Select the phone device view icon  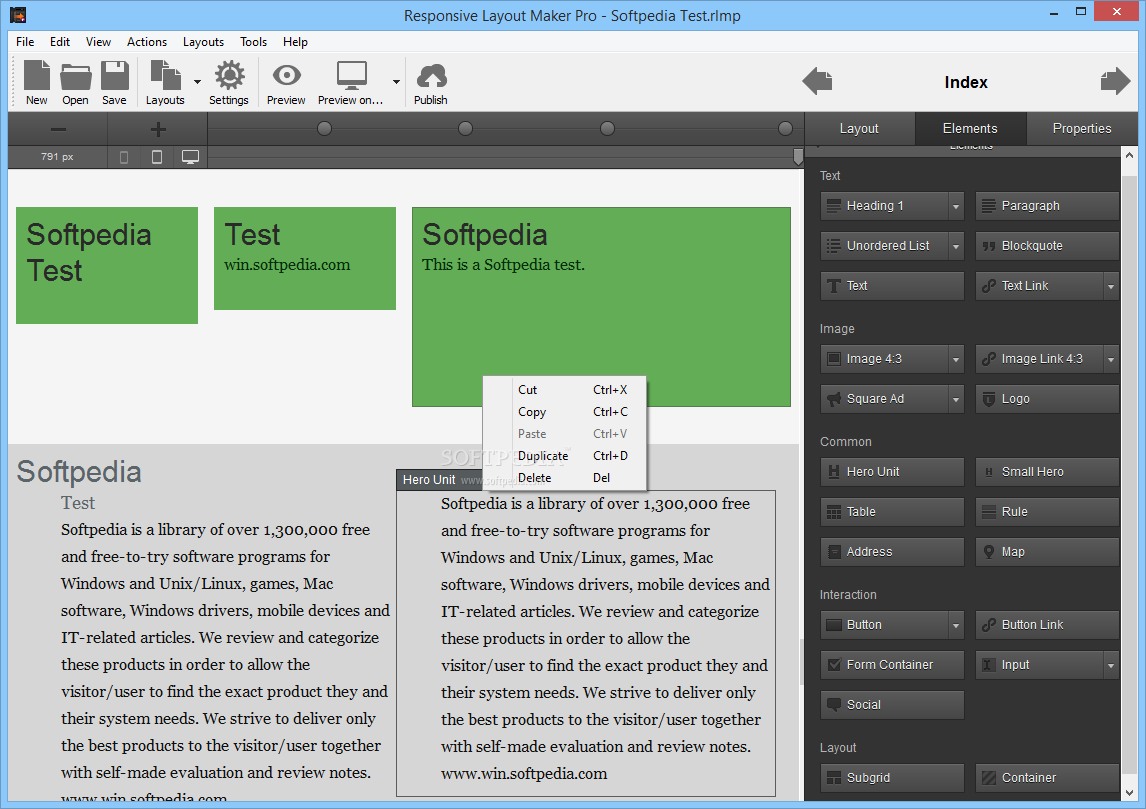coord(124,157)
